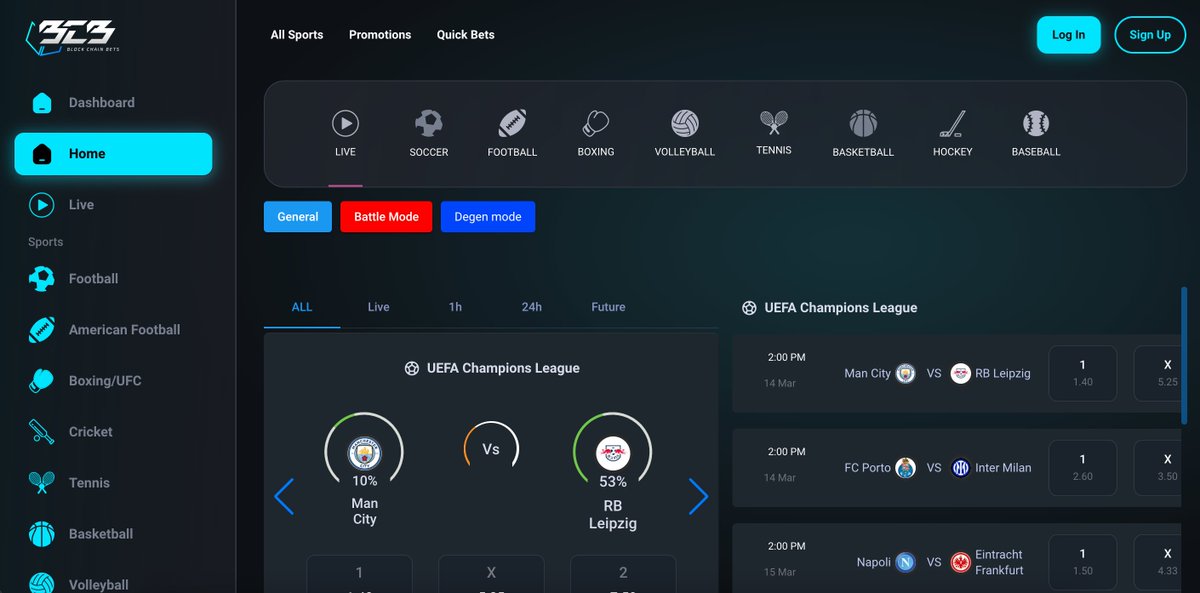Screen dimensions: 1200x593
Task: Open Promotions menu
Action: tap(380, 35)
